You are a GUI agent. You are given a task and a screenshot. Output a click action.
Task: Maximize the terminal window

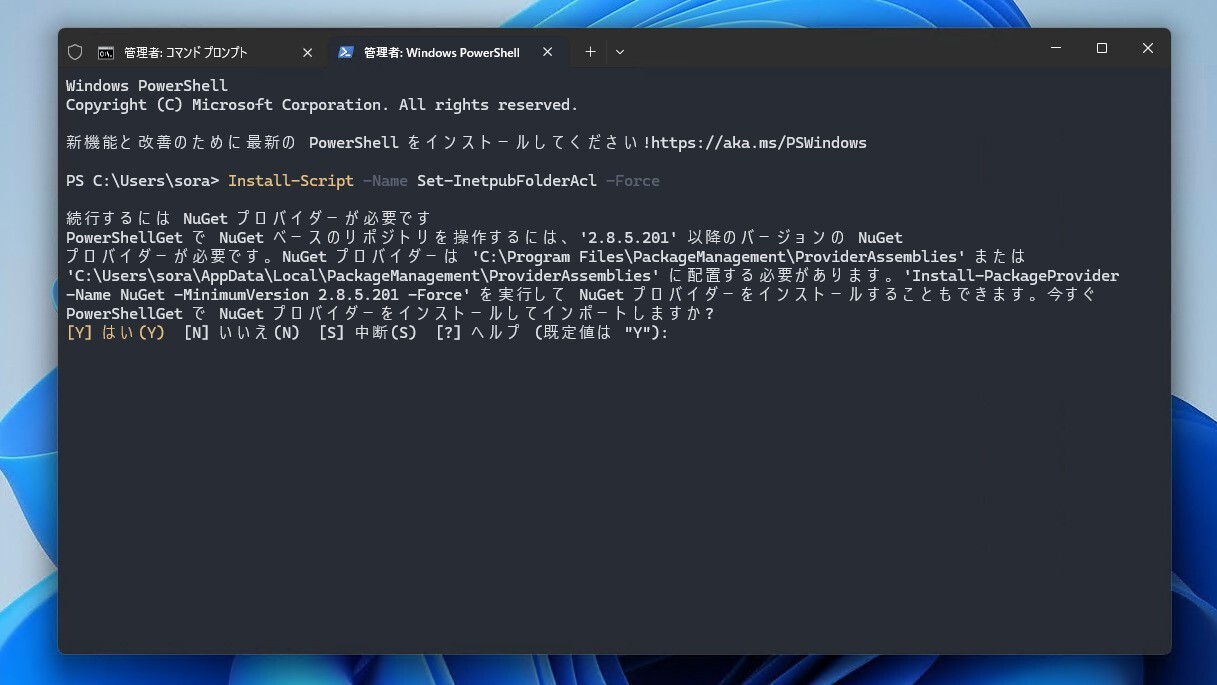1102,48
